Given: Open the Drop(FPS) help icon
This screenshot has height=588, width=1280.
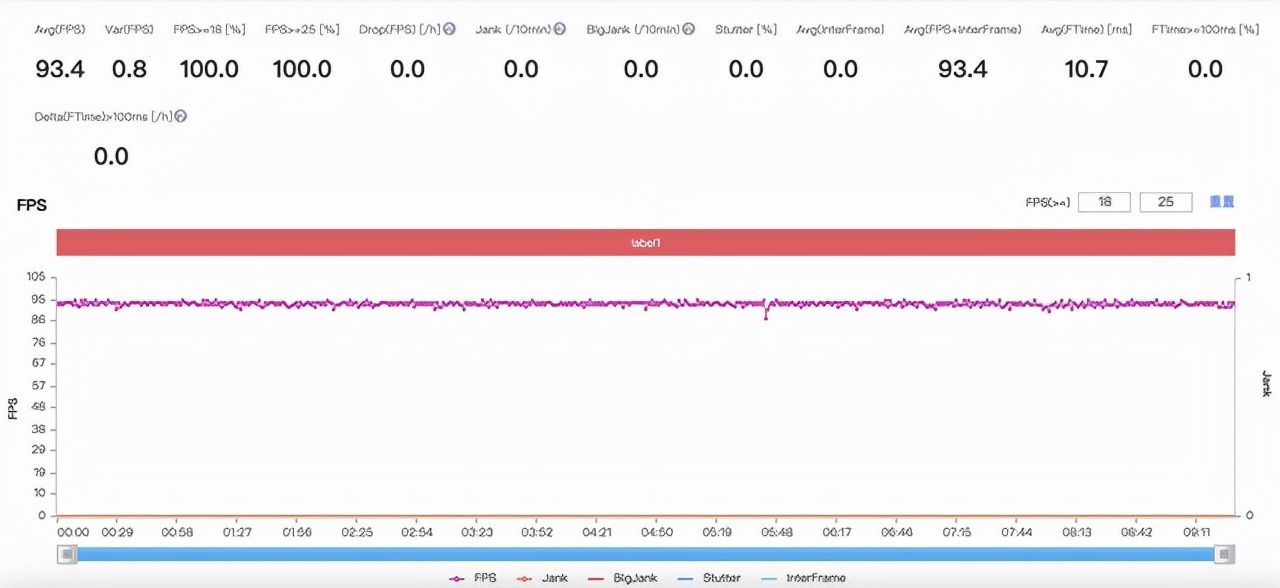Looking at the screenshot, I should pyautogui.click(x=449, y=29).
